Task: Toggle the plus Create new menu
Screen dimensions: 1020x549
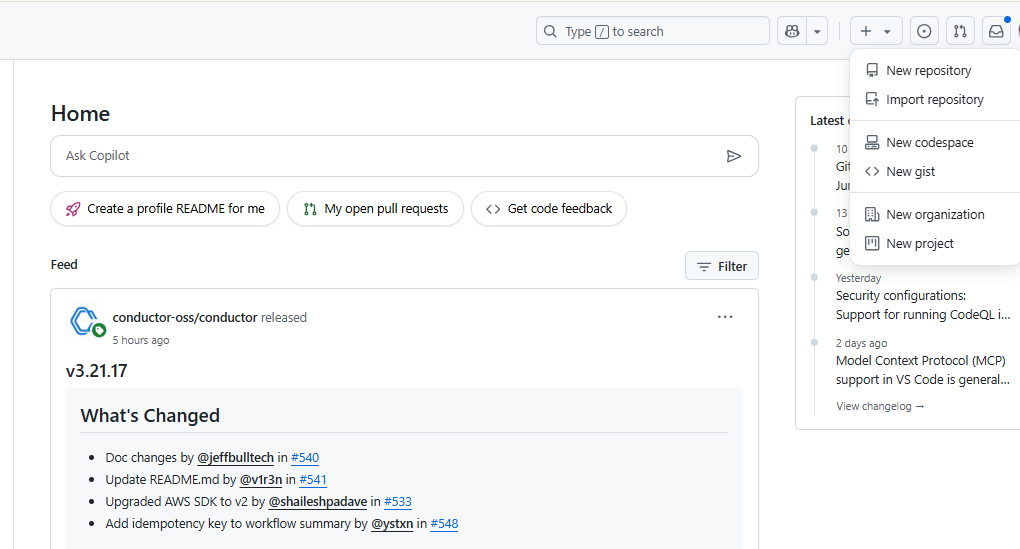Action: 876,31
